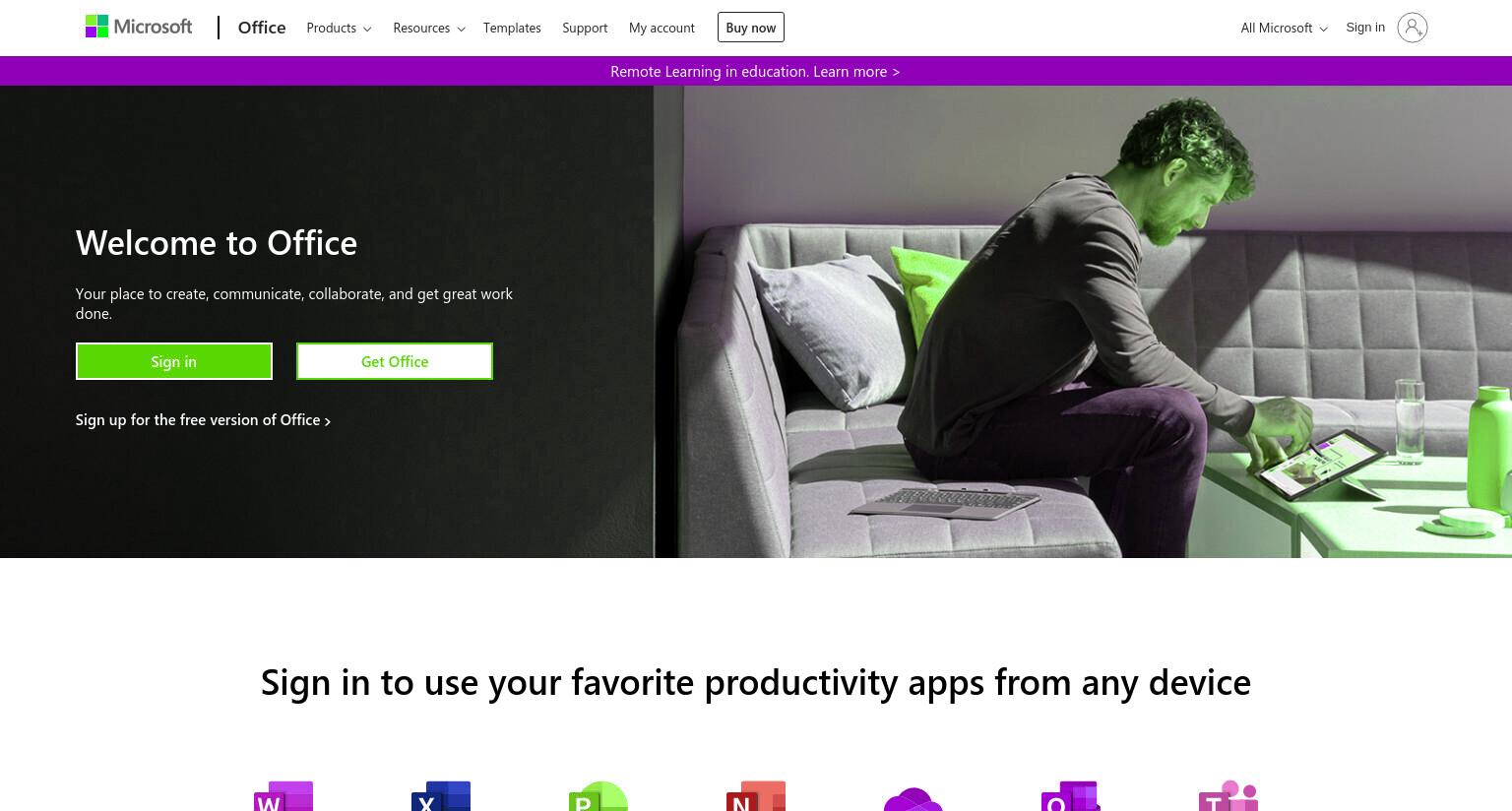Open the OneDrive cloud icon

913,798
